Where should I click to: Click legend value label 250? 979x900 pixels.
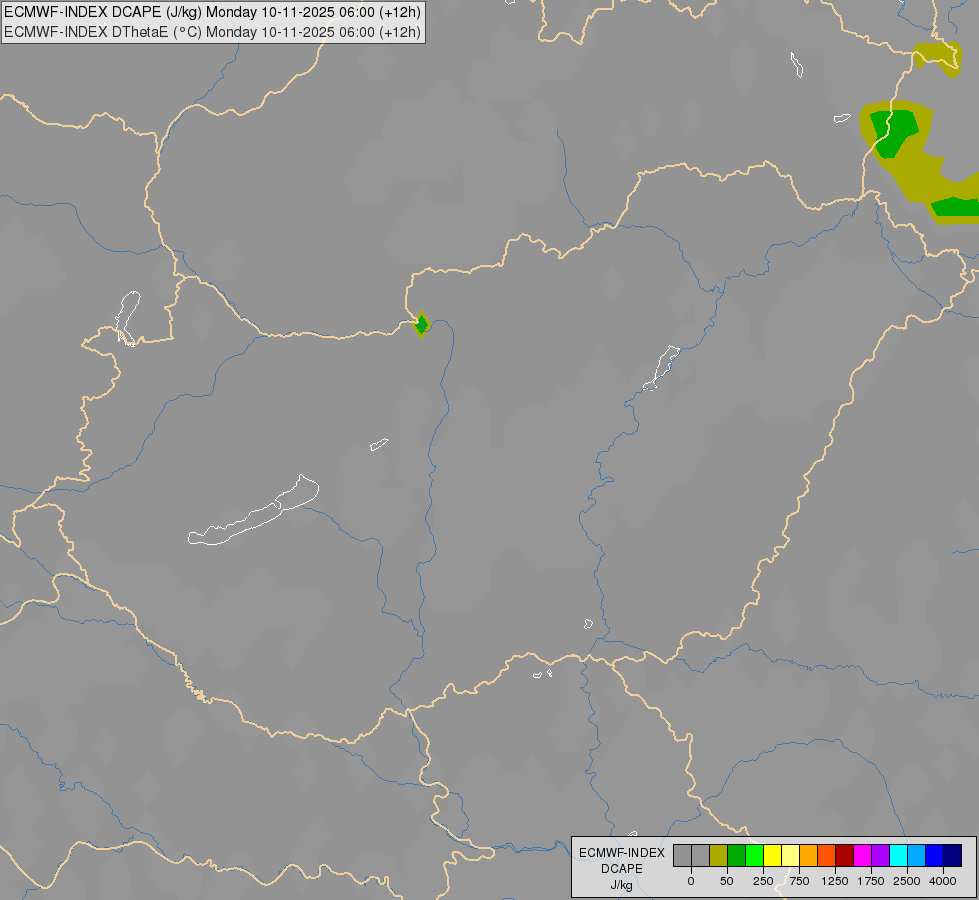click(x=763, y=881)
